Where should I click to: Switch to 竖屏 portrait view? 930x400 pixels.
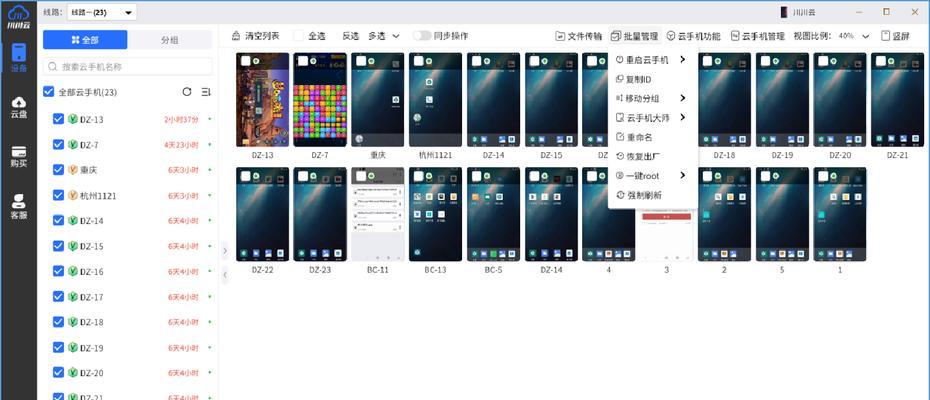click(896, 36)
